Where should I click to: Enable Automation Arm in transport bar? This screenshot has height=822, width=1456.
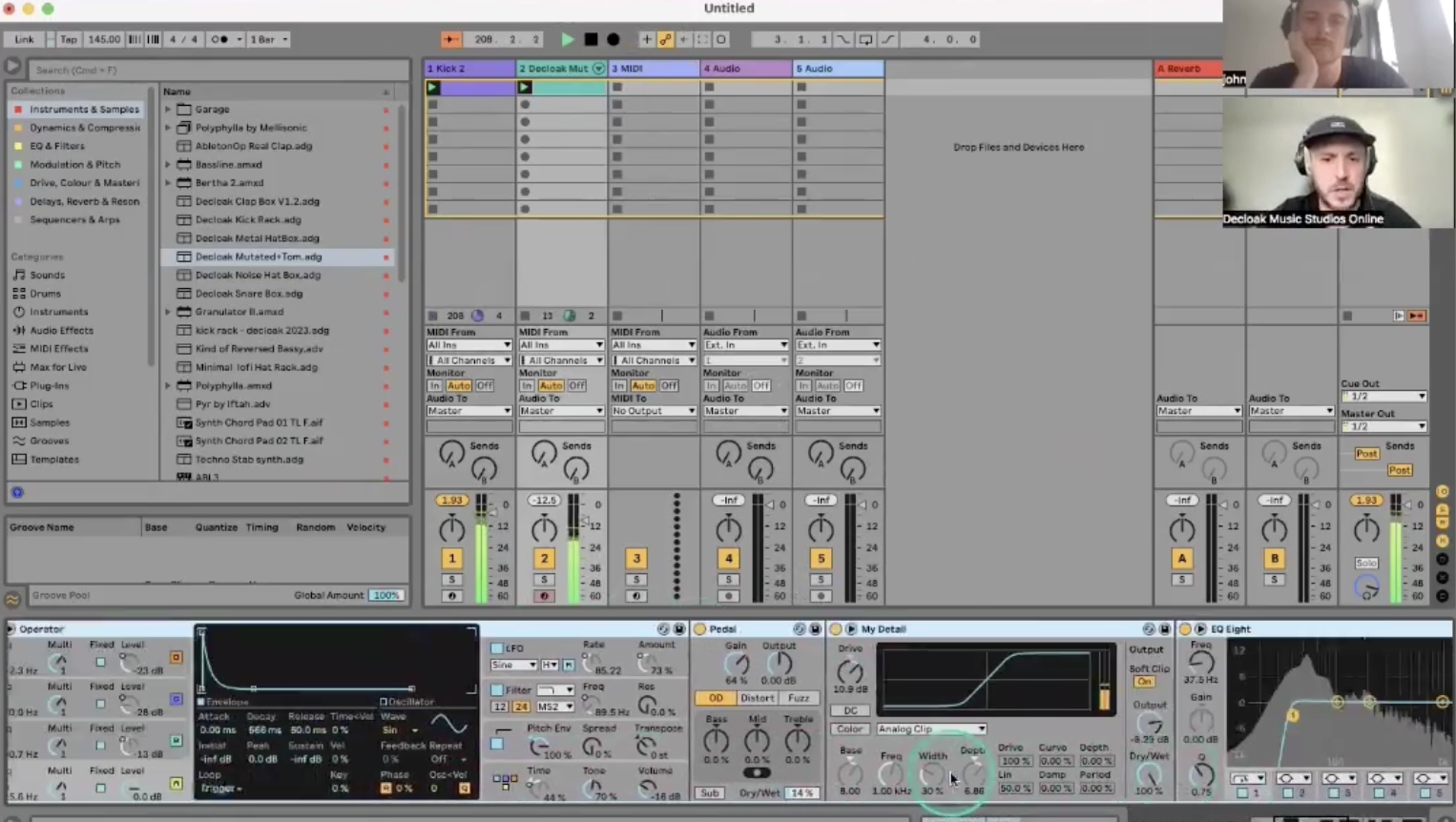(665, 39)
